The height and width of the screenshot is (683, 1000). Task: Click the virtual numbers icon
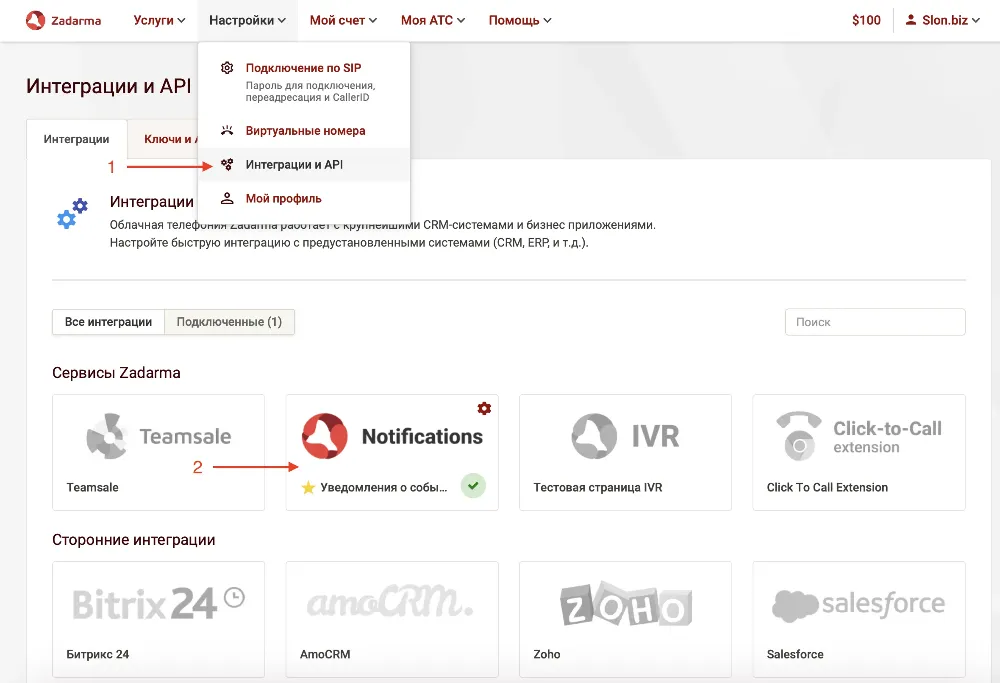click(x=227, y=130)
